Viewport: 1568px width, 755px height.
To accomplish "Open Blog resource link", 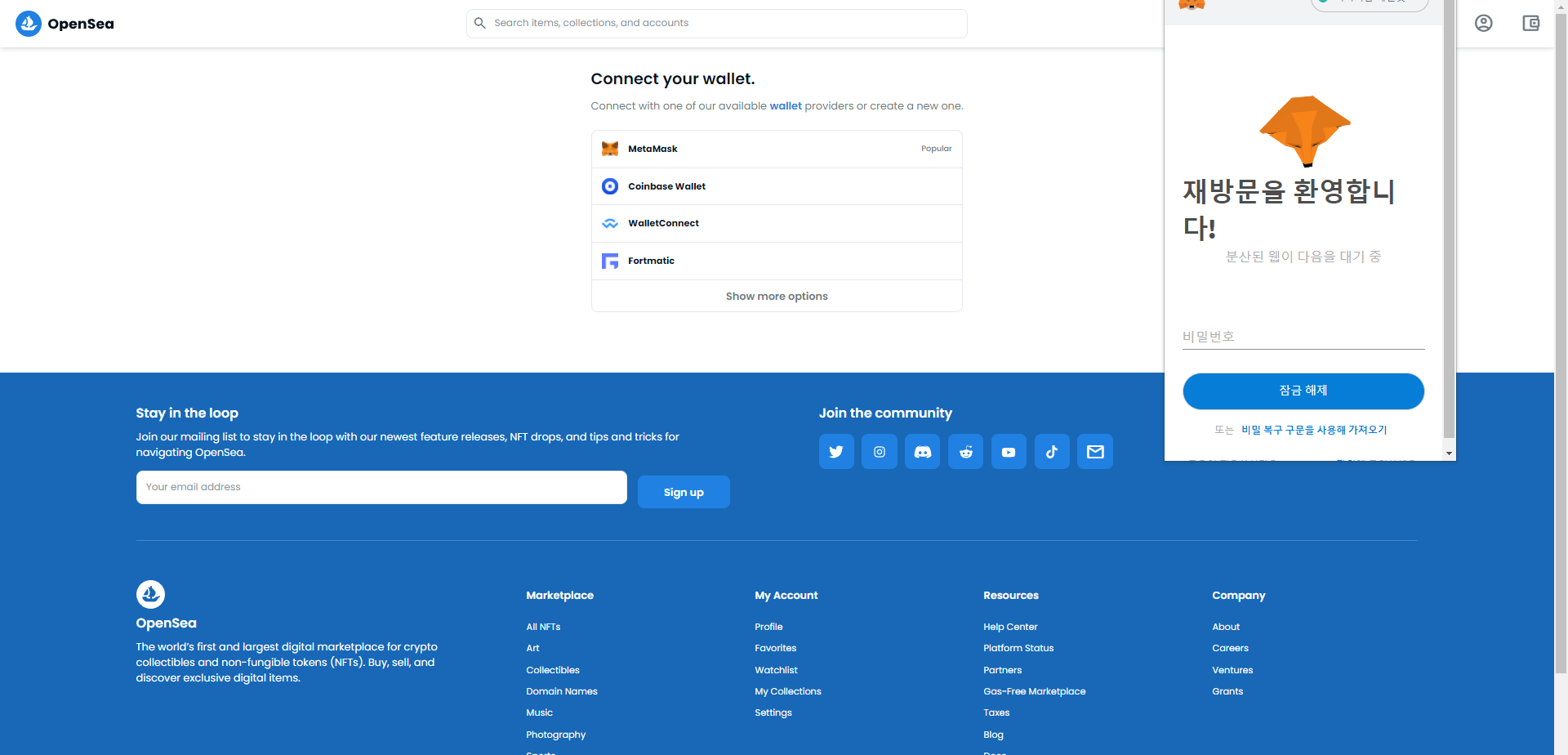I will 993,735.
